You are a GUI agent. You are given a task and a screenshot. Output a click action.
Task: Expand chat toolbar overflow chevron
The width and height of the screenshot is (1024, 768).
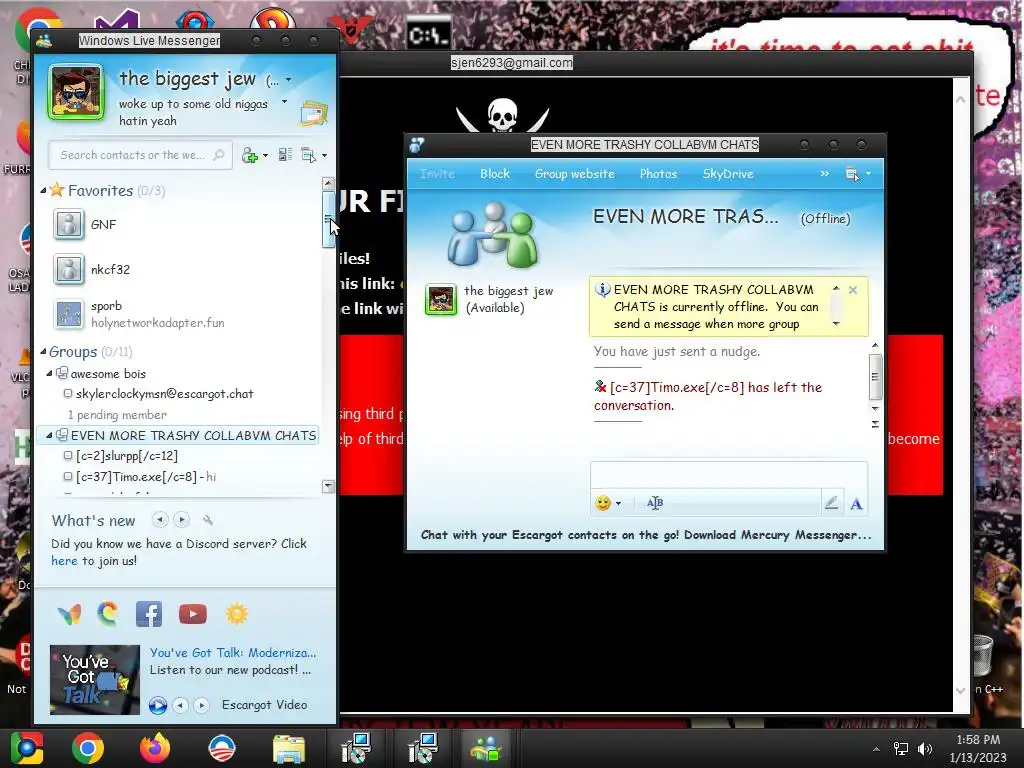(825, 174)
